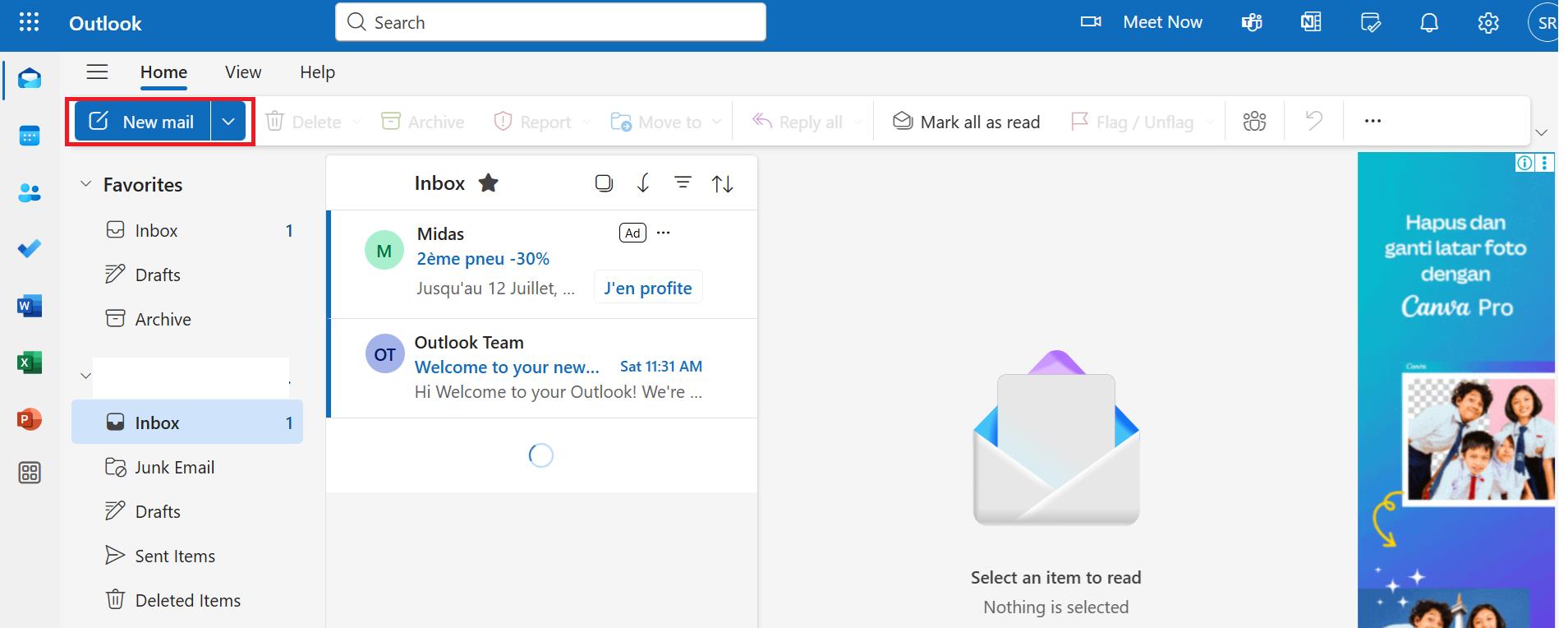Click the Groups icon in toolbar
Viewport: 1568px width, 628px height.
(1254, 122)
